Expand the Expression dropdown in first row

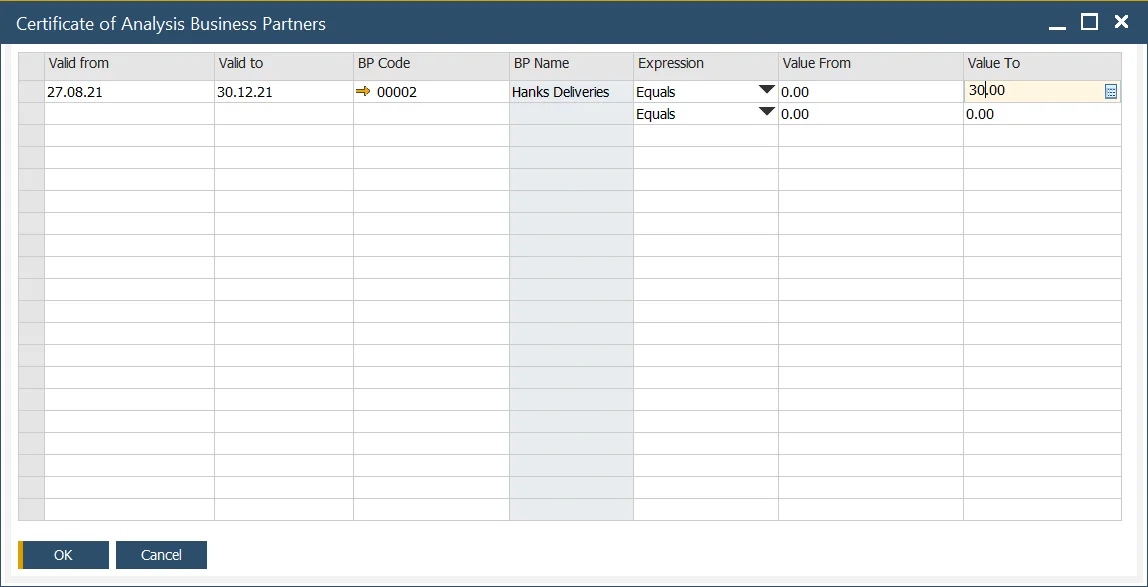click(766, 90)
